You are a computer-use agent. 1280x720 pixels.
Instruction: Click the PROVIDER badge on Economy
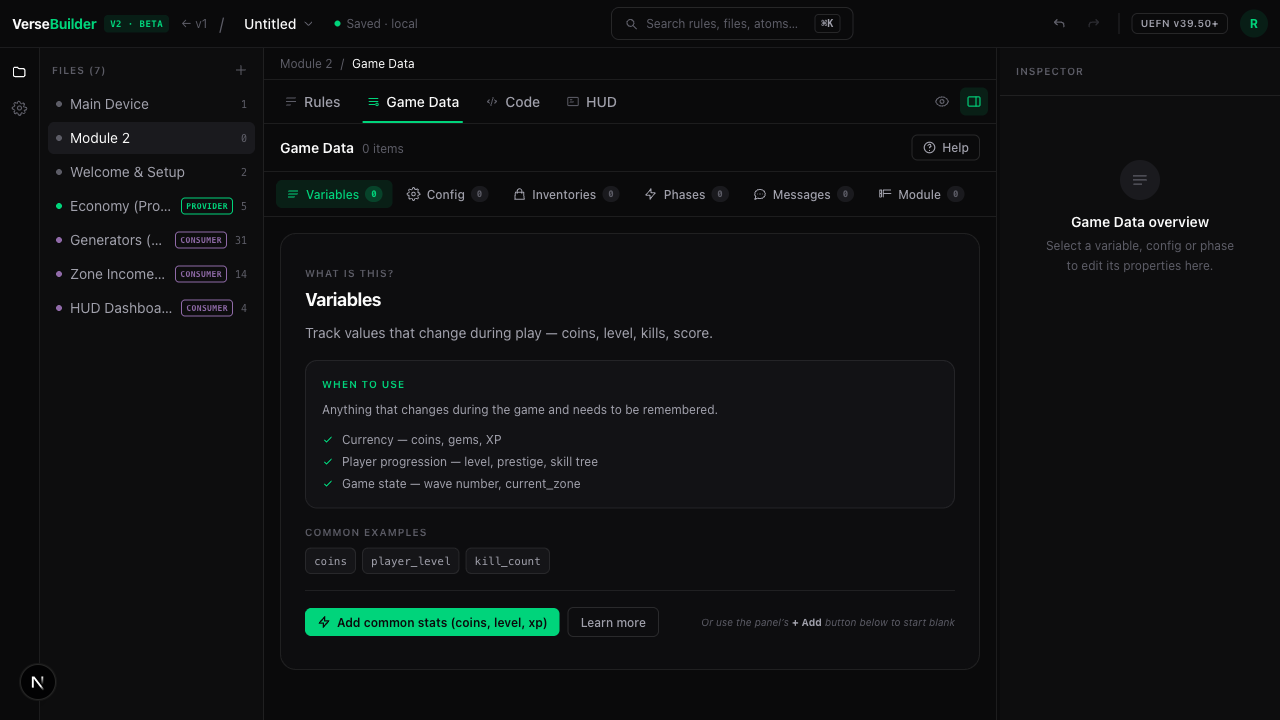click(x=207, y=206)
